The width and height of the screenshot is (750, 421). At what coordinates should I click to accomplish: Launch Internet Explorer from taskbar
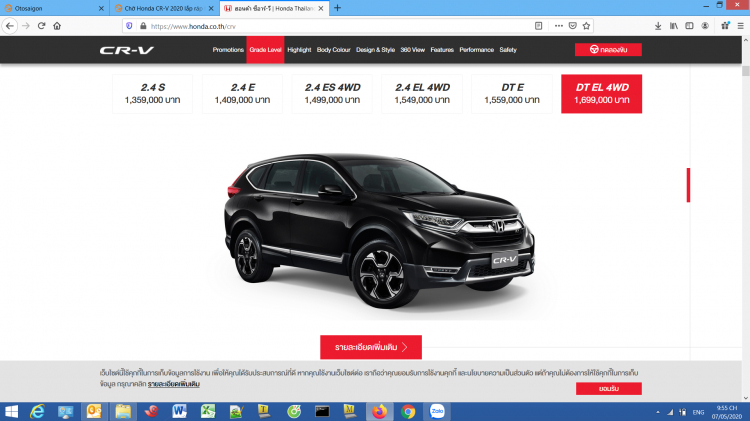tap(37, 411)
